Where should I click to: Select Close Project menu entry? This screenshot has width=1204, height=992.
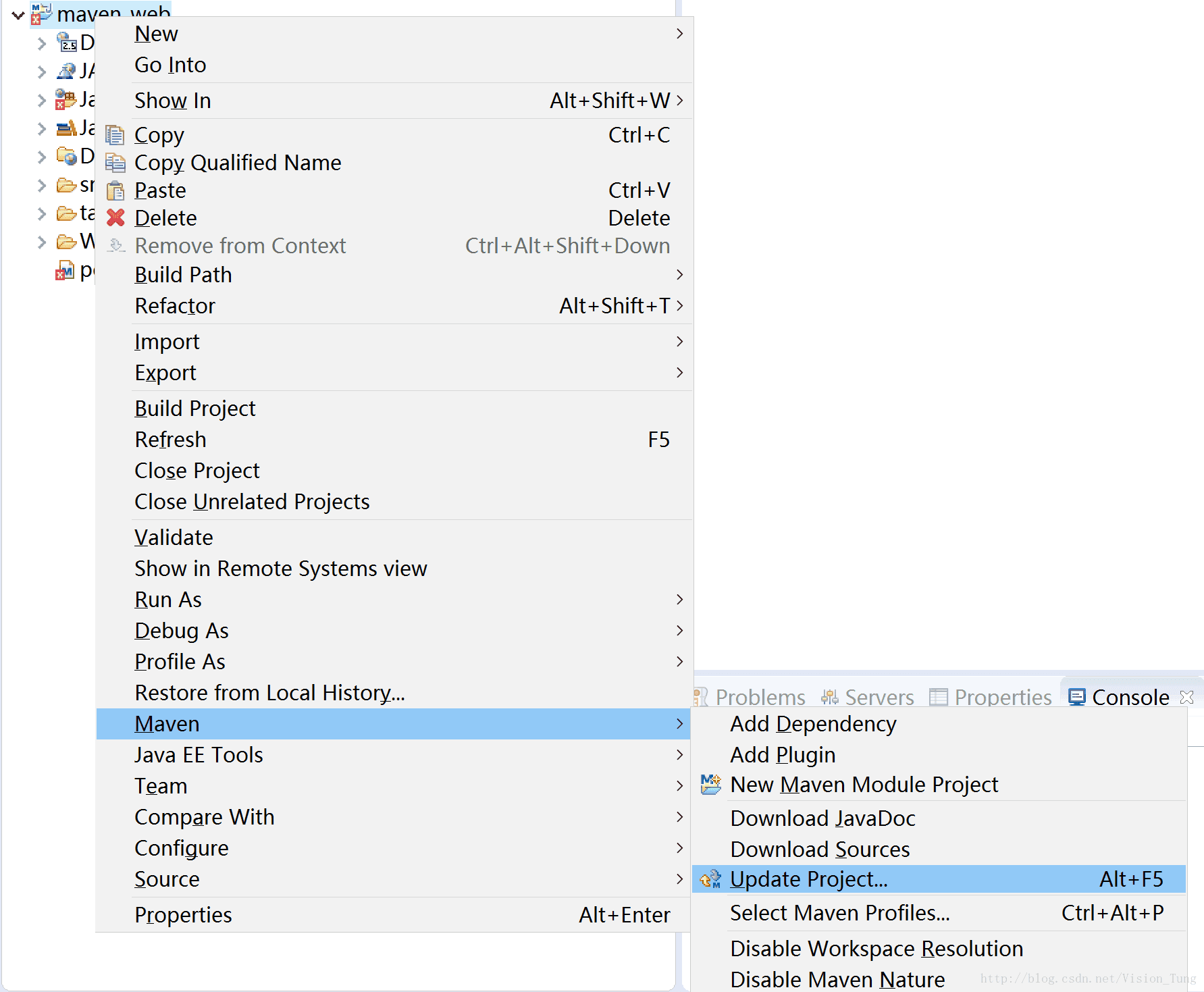(x=394, y=471)
